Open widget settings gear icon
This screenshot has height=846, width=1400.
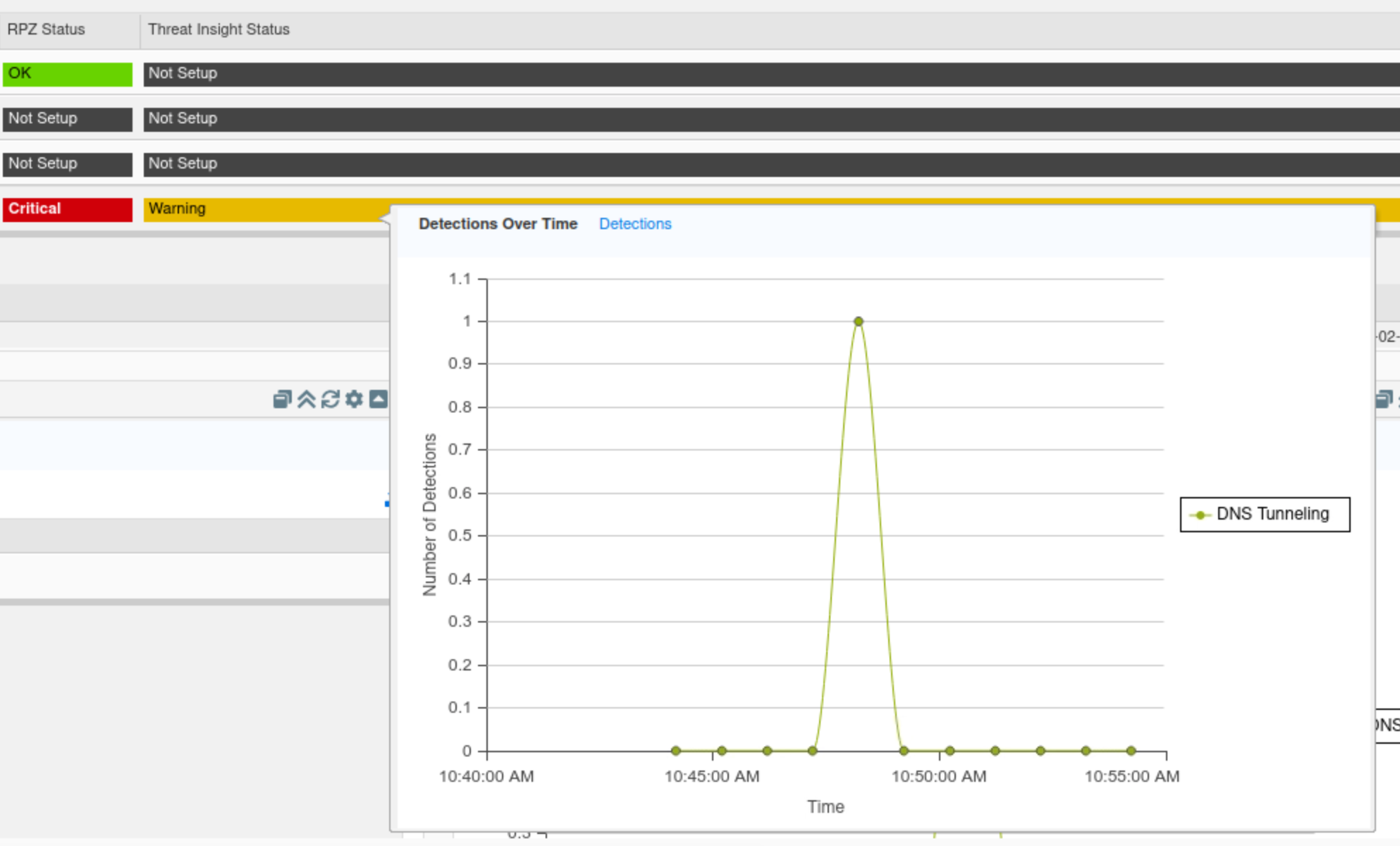point(354,400)
